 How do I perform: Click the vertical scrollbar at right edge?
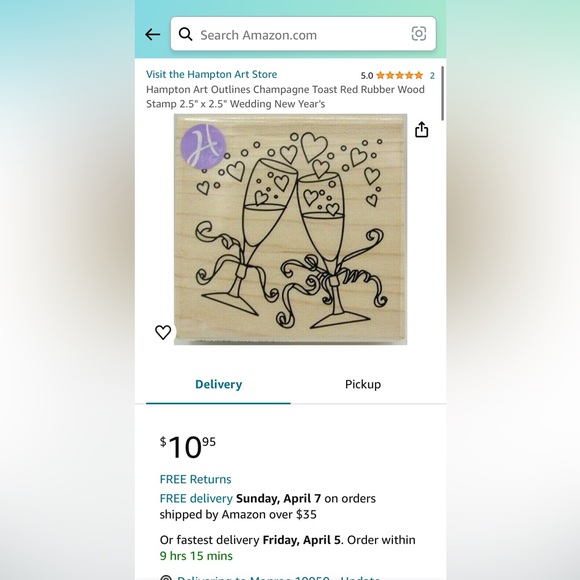[x=442, y=93]
